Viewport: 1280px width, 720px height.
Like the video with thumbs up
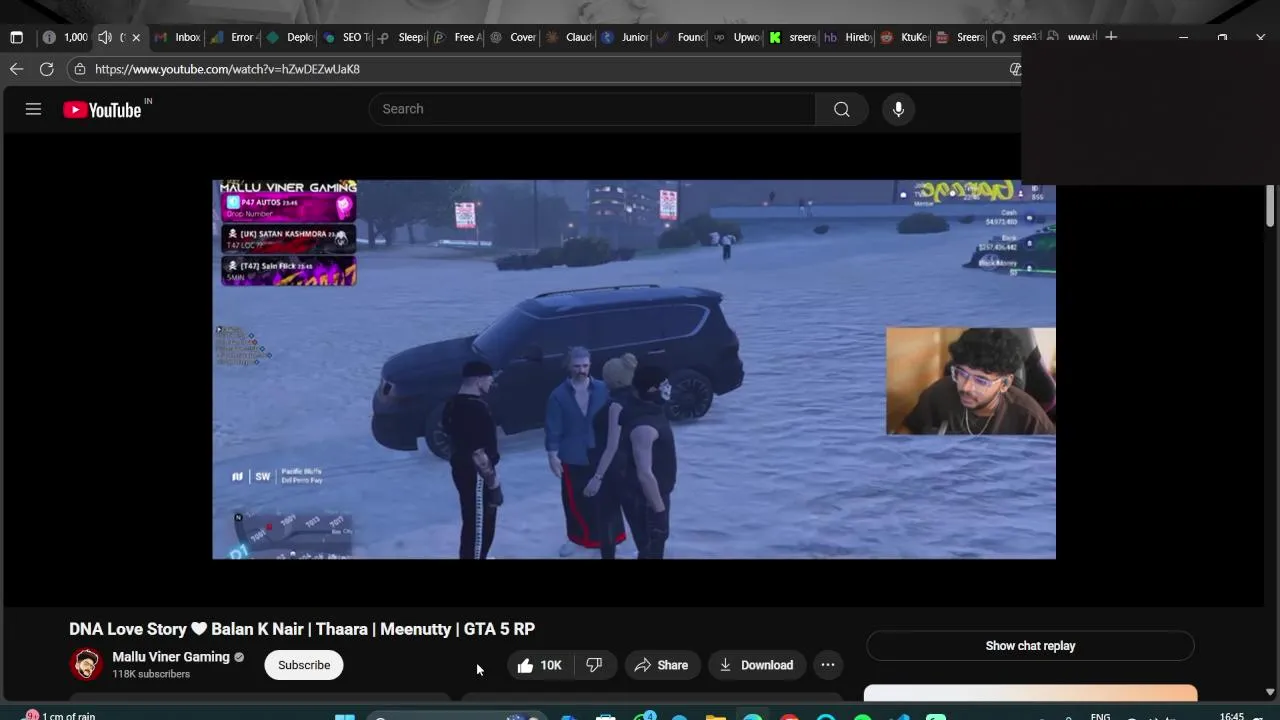[x=539, y=665]
